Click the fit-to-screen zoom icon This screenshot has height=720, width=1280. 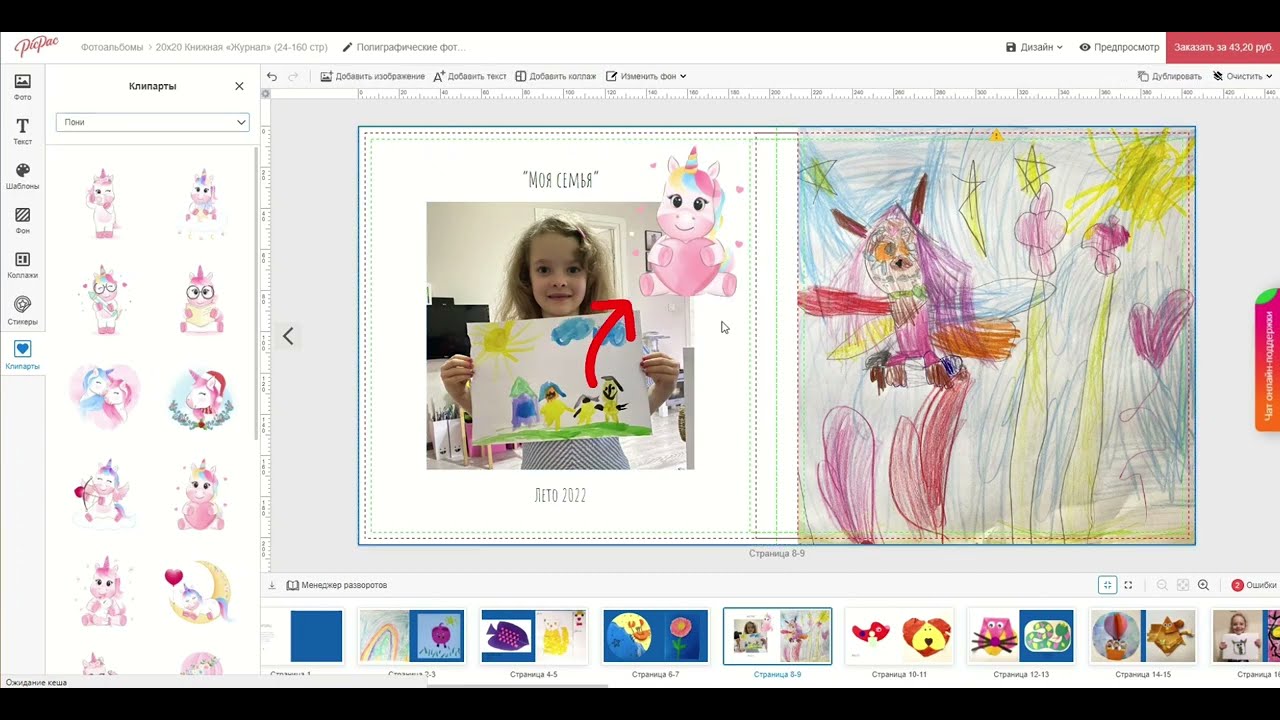point(1107,585)
